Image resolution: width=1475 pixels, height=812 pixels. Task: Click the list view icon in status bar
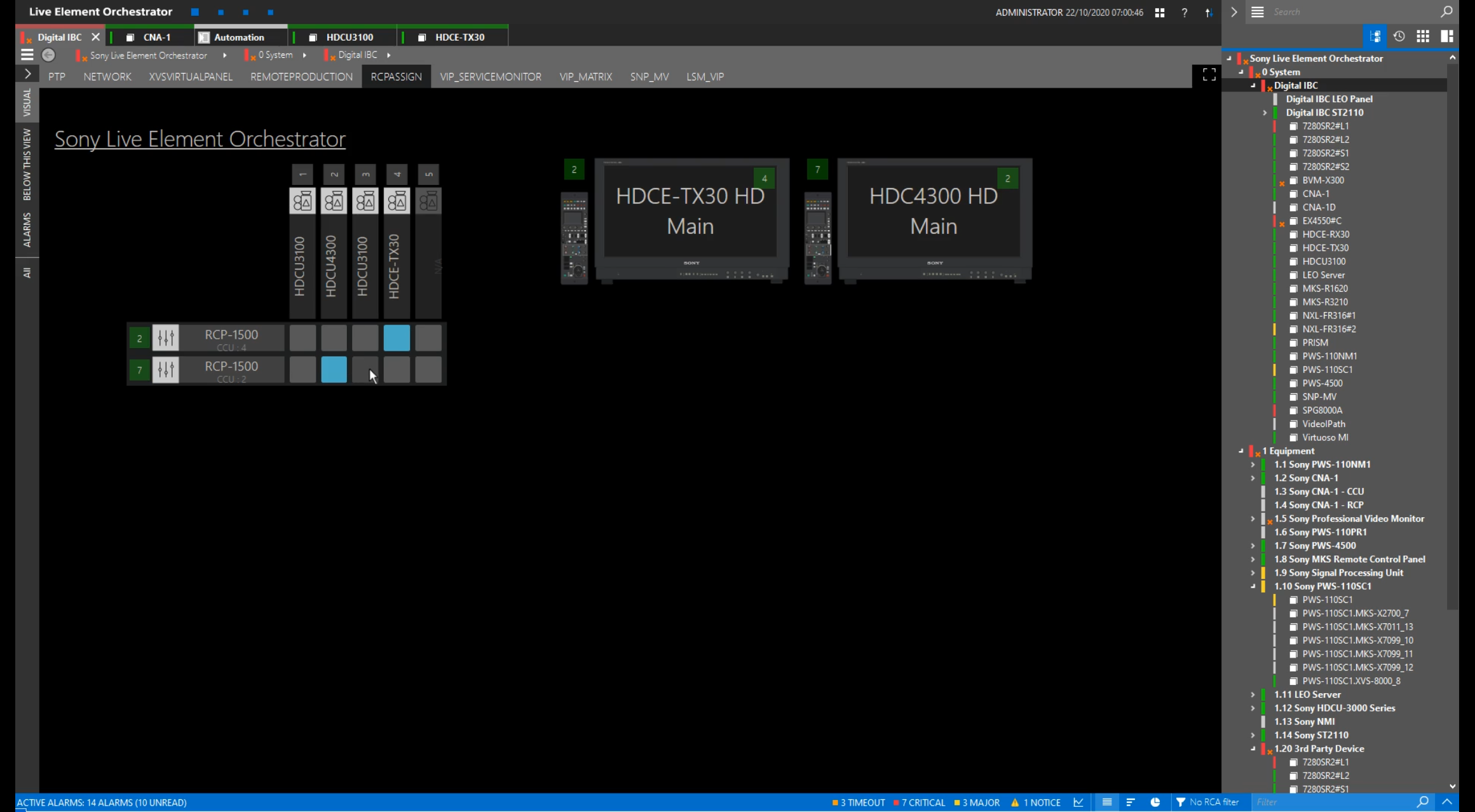(1107, 802)
